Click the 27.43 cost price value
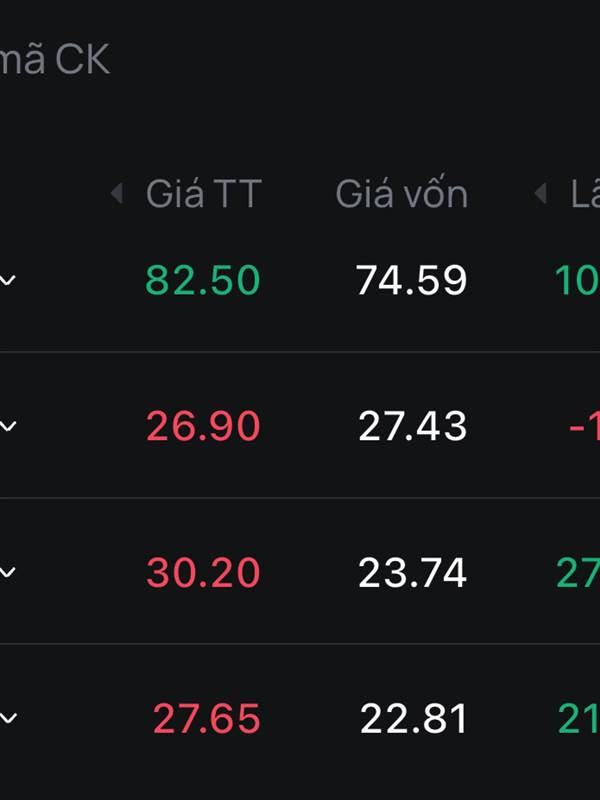This screenshot has width=600, height=800. (x=412, y=427)
